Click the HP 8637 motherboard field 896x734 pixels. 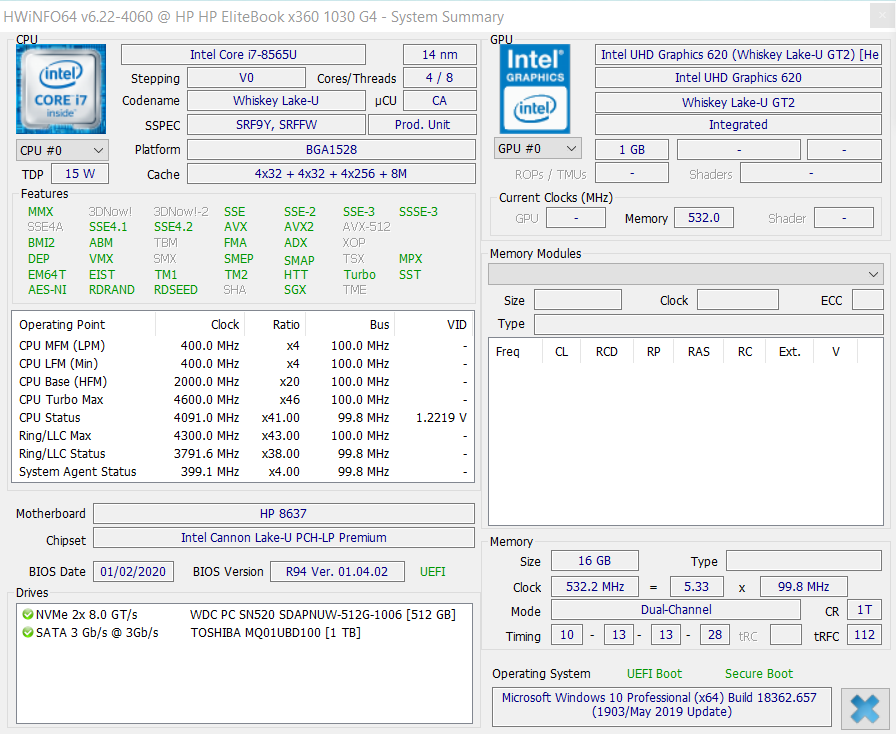[x=283, y=514]
